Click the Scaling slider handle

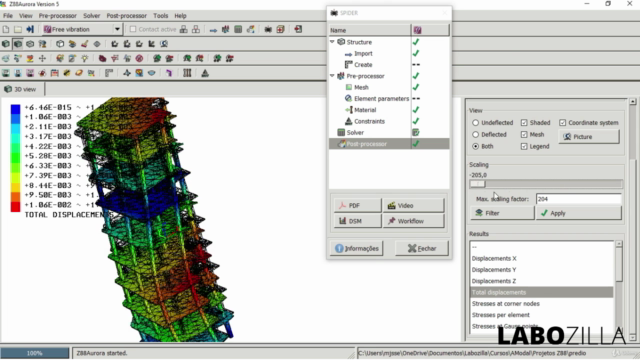pos(477,184)
